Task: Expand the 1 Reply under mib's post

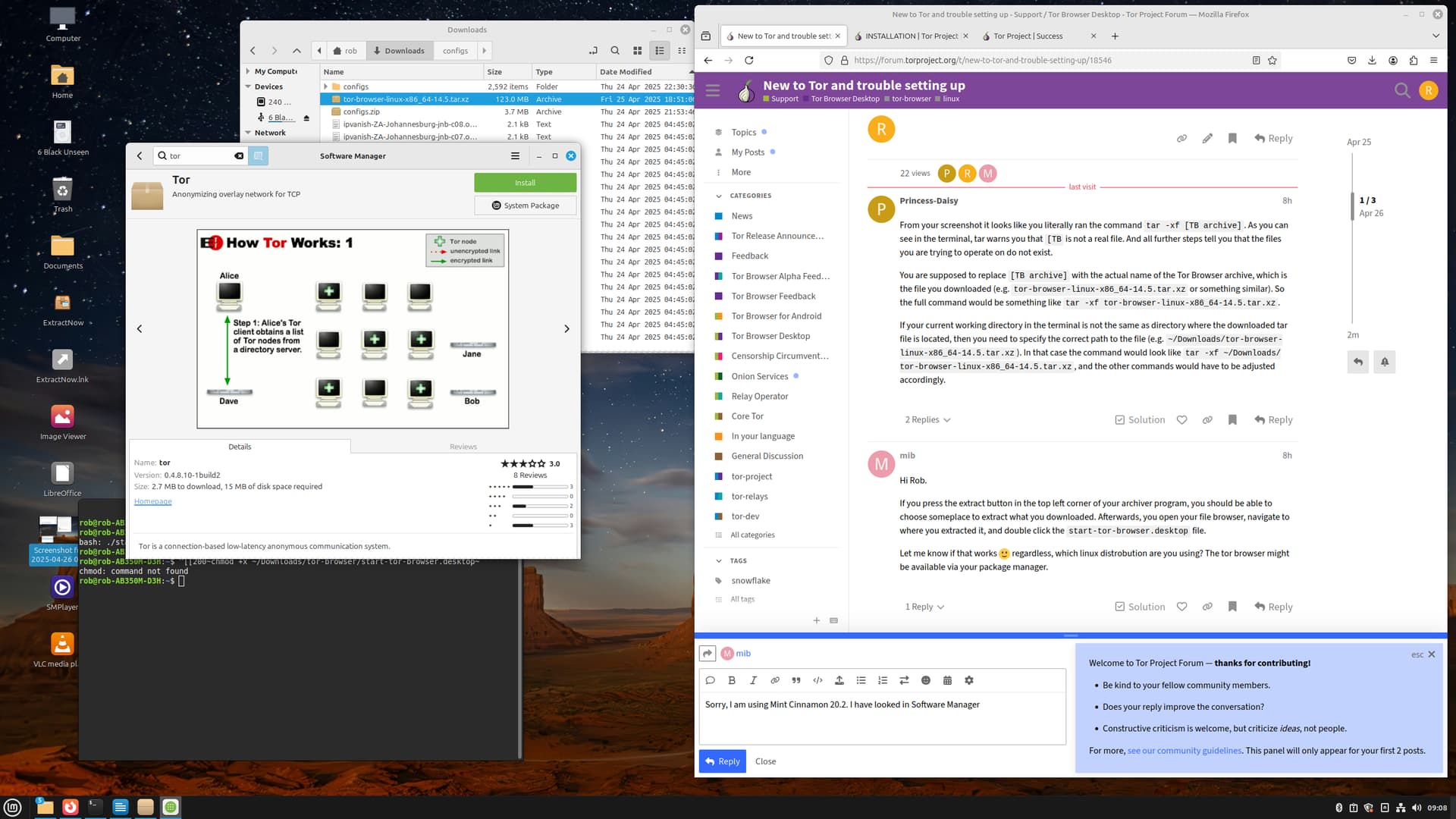Action: pyautogui.click(x=924, y=607)
